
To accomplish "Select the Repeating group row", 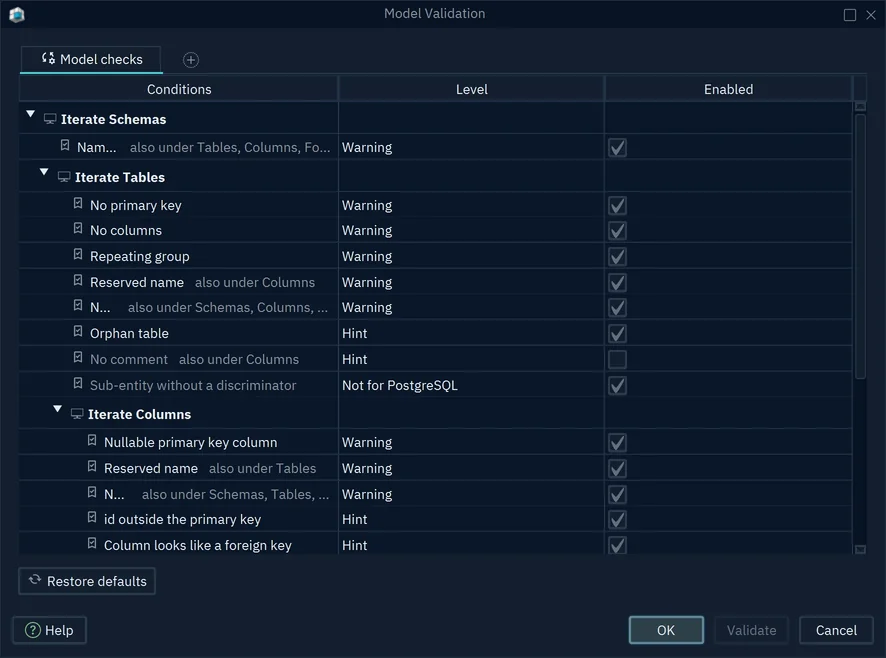I will pos(435,257).
